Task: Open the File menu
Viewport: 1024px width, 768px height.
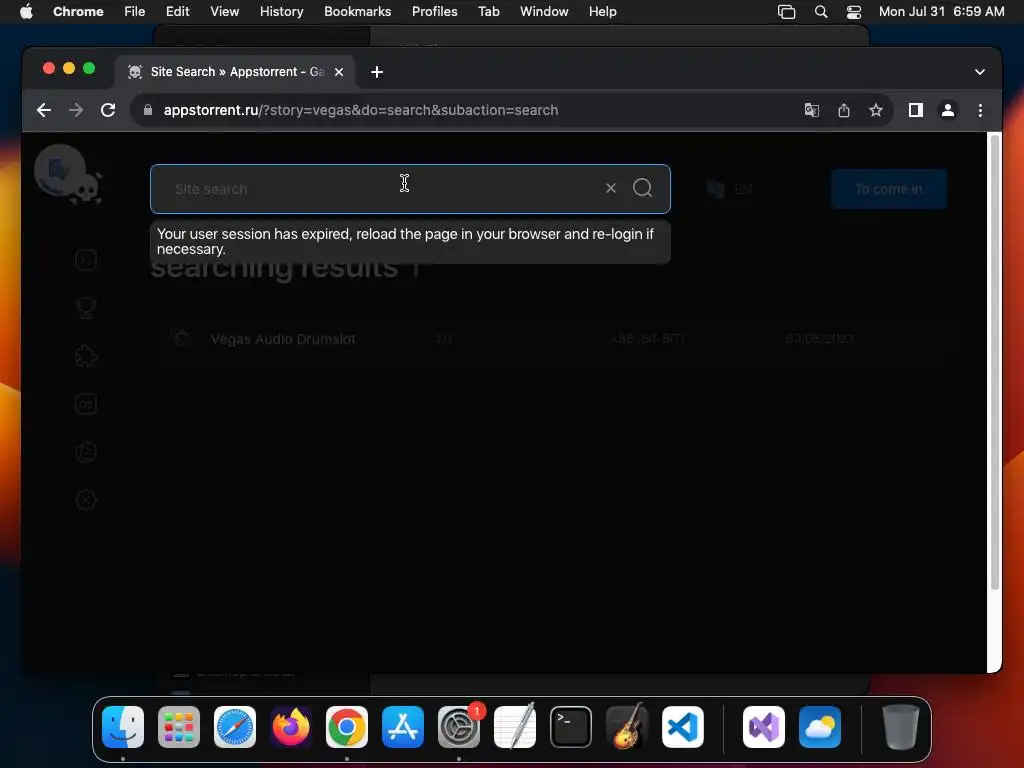Action: [135, 11]
